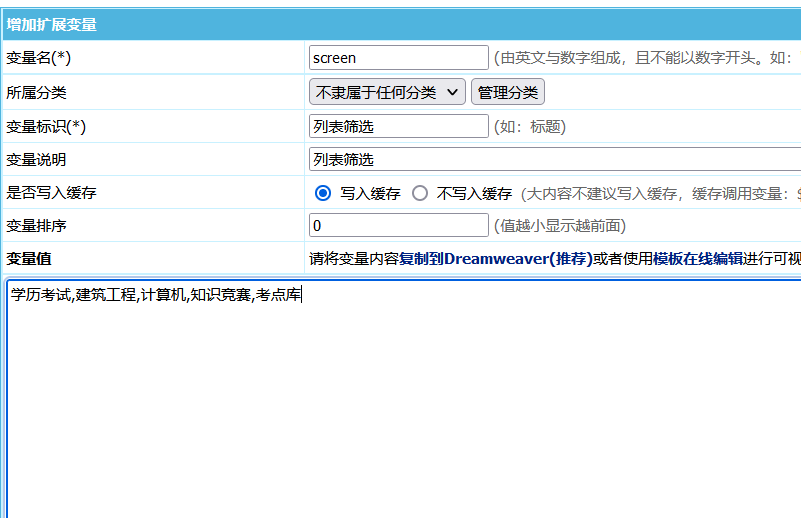
Task: Click the 所属分类 row label
Action: 37,93
